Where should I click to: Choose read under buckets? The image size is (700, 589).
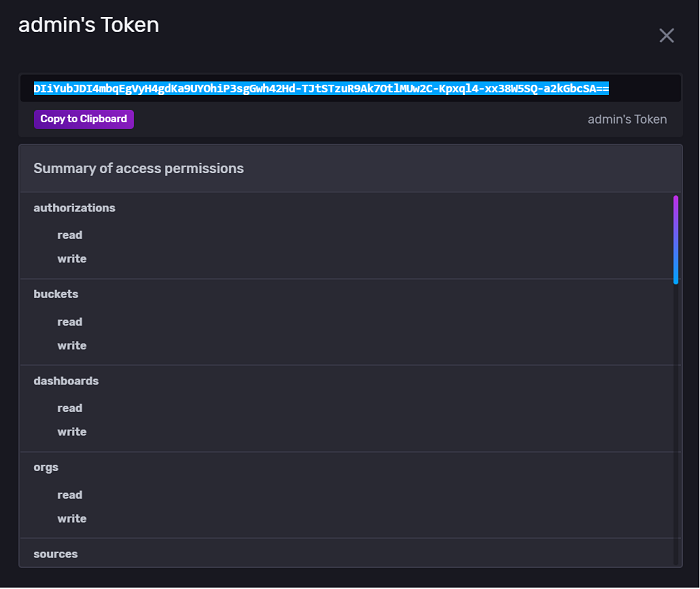tap(70, 322)
